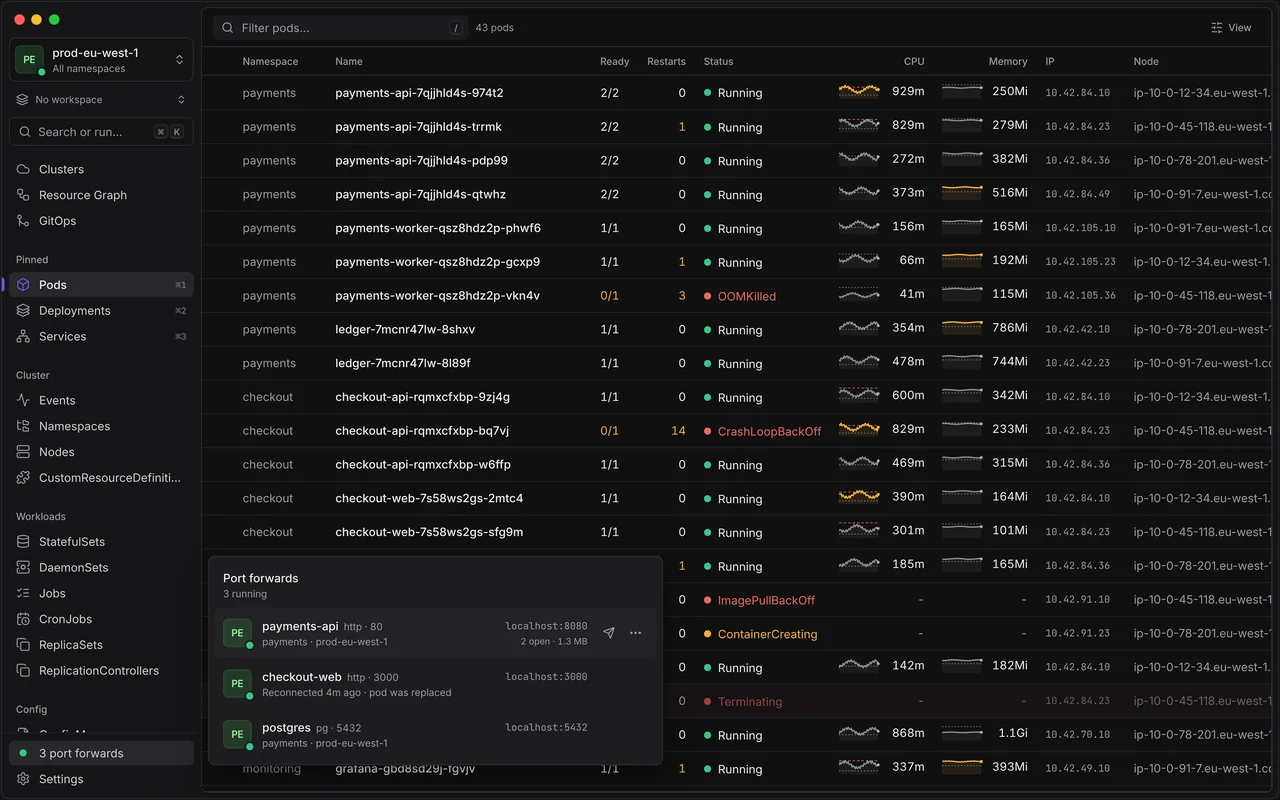Open GitOps in the sidebar
The width and height of the screenshot is (1280, 800).
coord(101,221)
